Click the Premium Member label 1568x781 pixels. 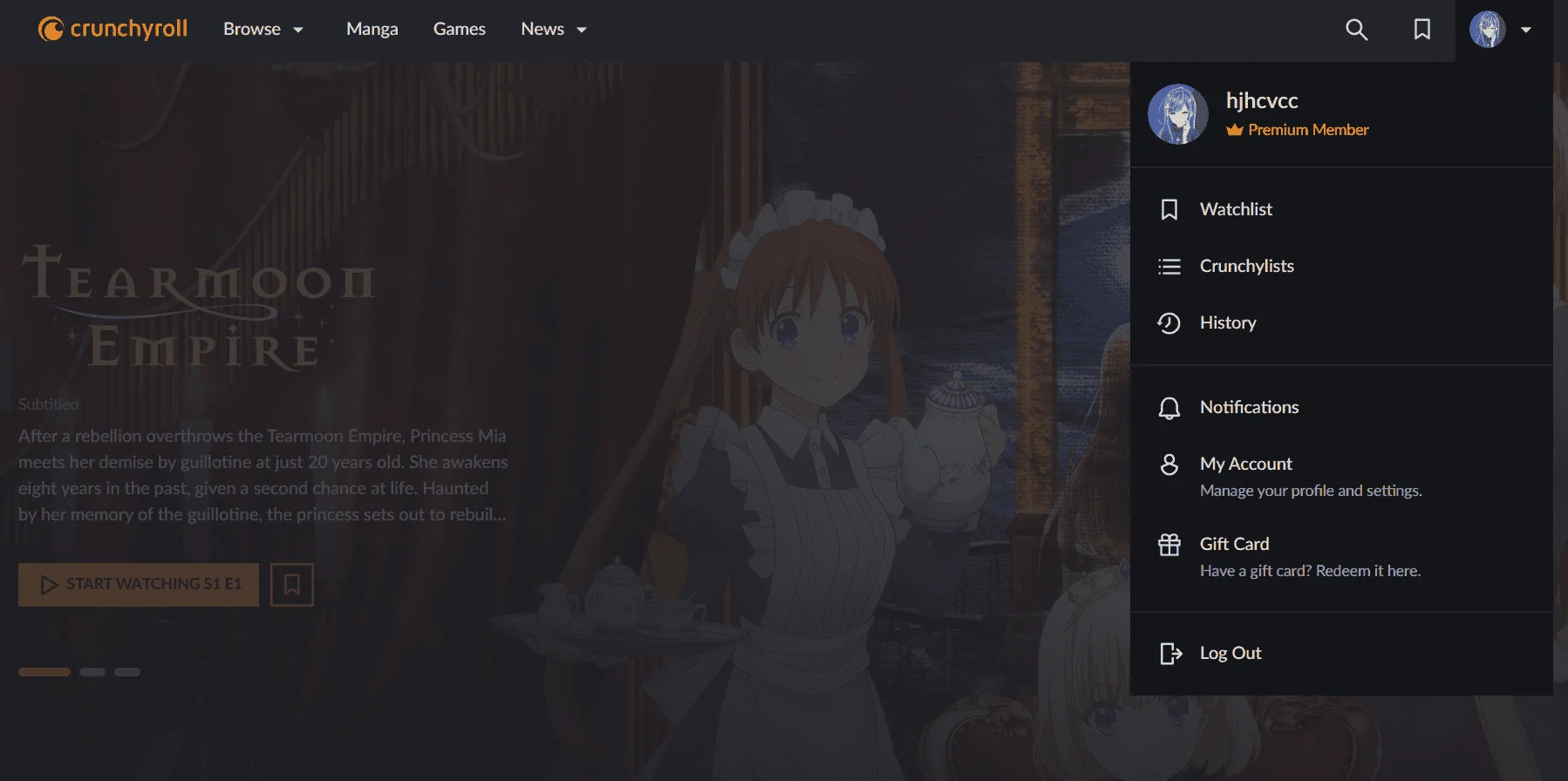pos(1298,130)
